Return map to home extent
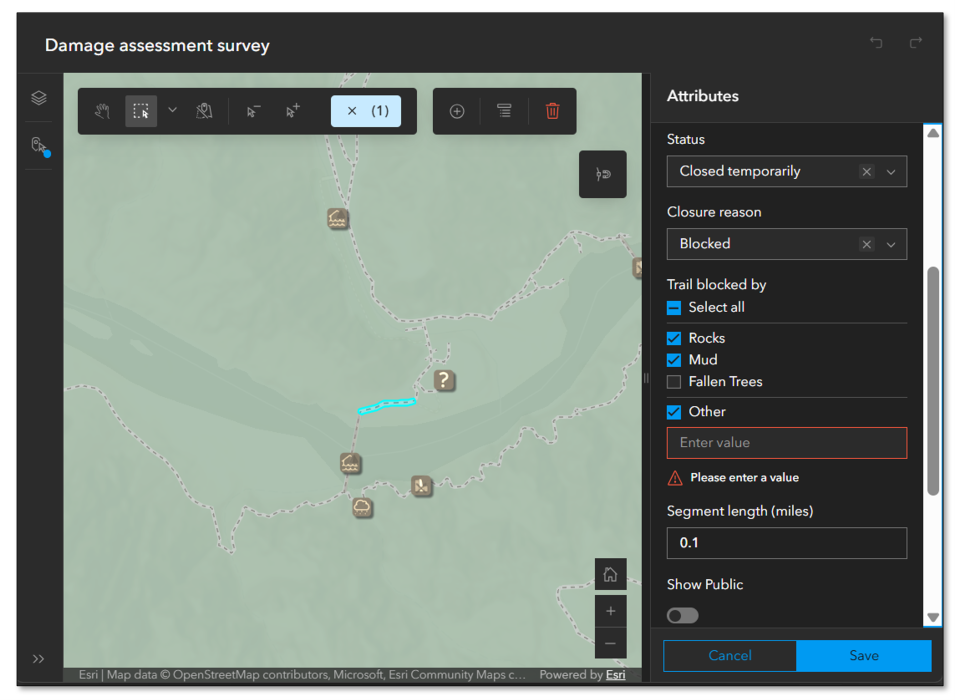 click(610, 574)
